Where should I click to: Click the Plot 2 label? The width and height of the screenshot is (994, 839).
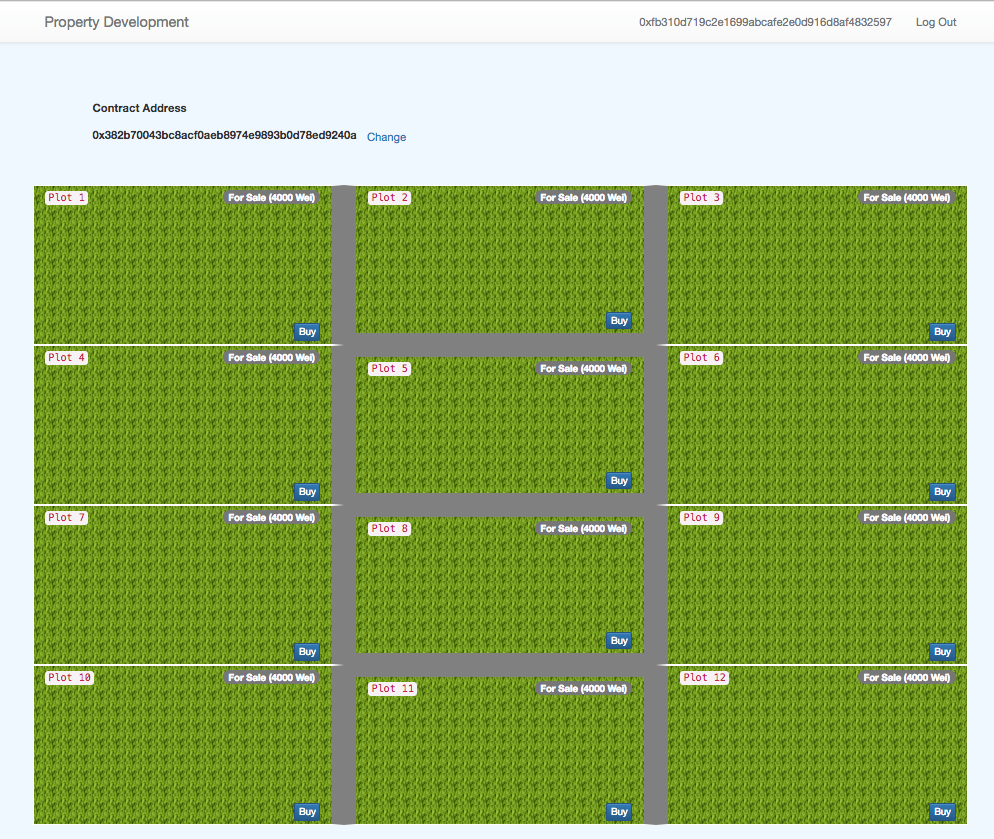click(x=390, y=198)
